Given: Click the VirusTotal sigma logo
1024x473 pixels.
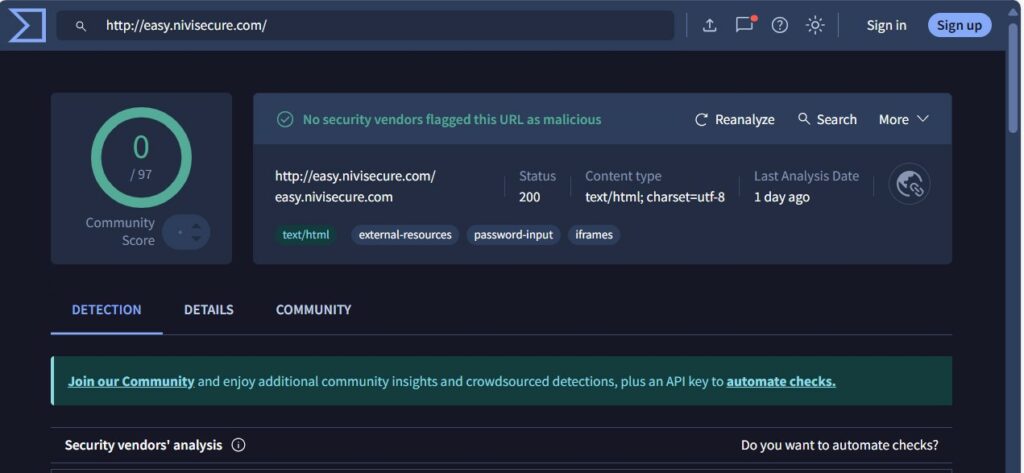Looking at the screenshot, I should 27,25.
